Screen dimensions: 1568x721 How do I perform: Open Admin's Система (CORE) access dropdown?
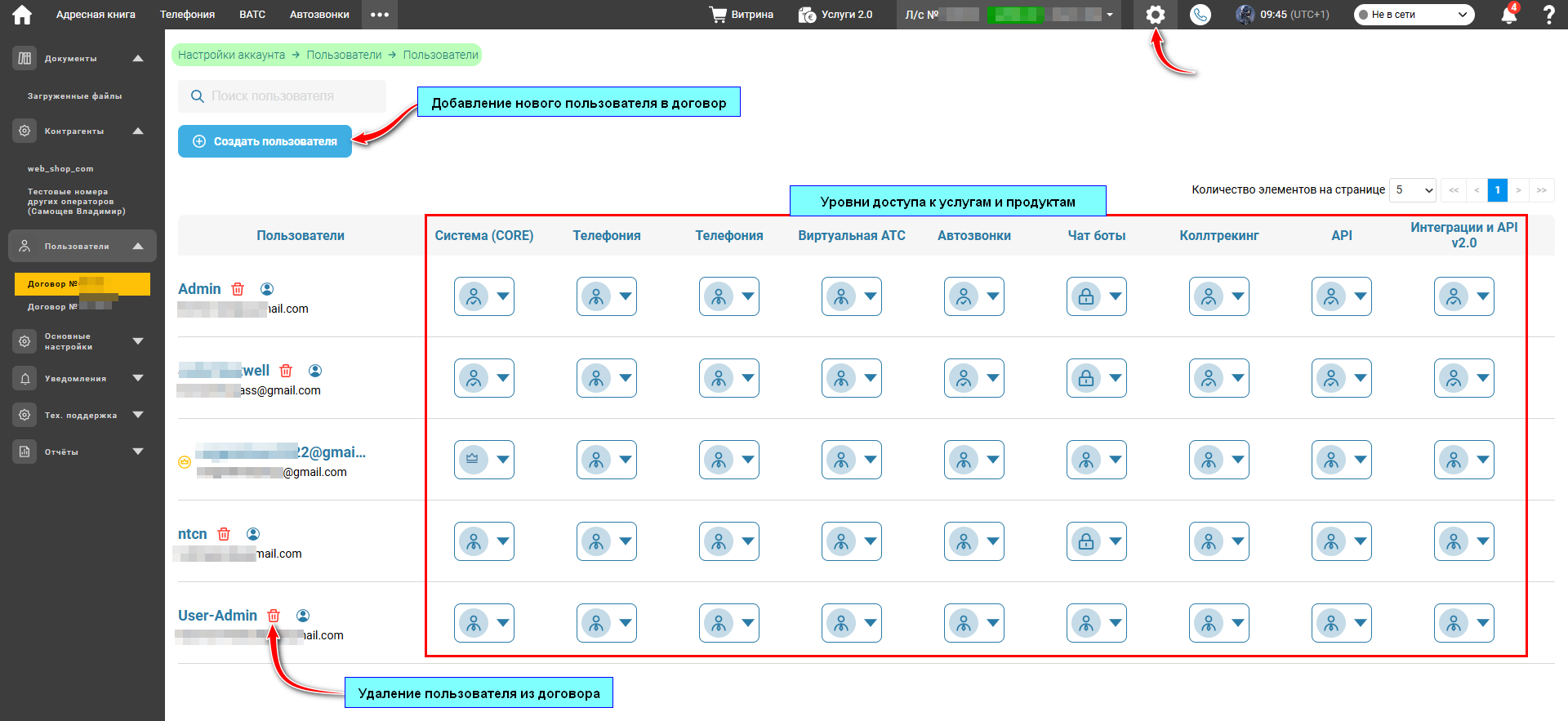[x=484, y=296]
